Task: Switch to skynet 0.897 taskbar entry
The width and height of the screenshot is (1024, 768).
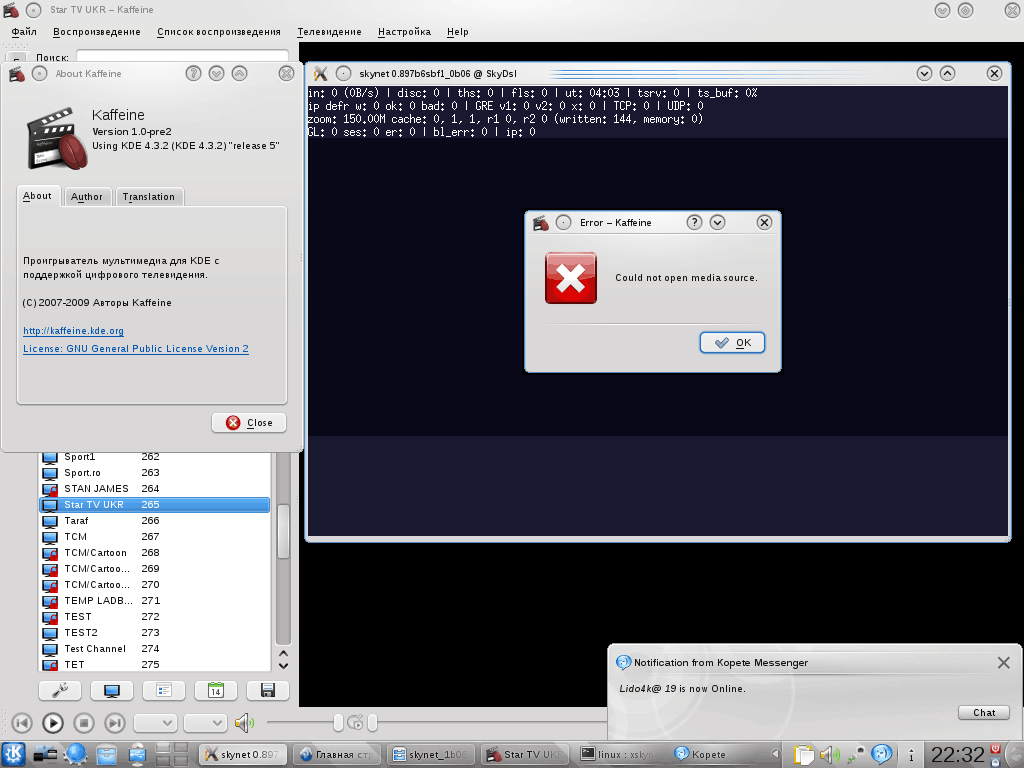Action: pos(242,755)
